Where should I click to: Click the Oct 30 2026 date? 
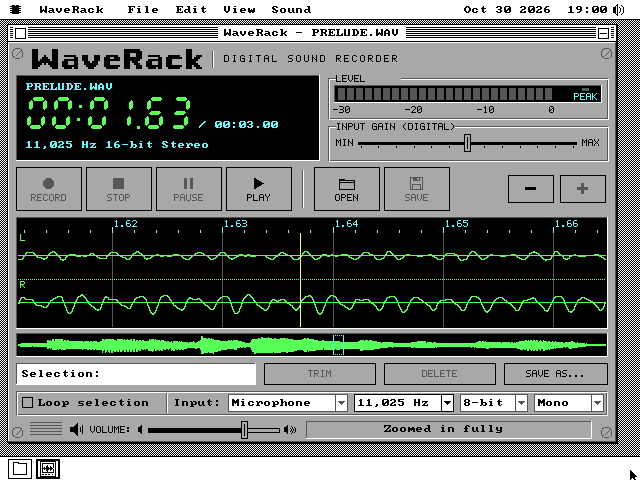[507, 9]
